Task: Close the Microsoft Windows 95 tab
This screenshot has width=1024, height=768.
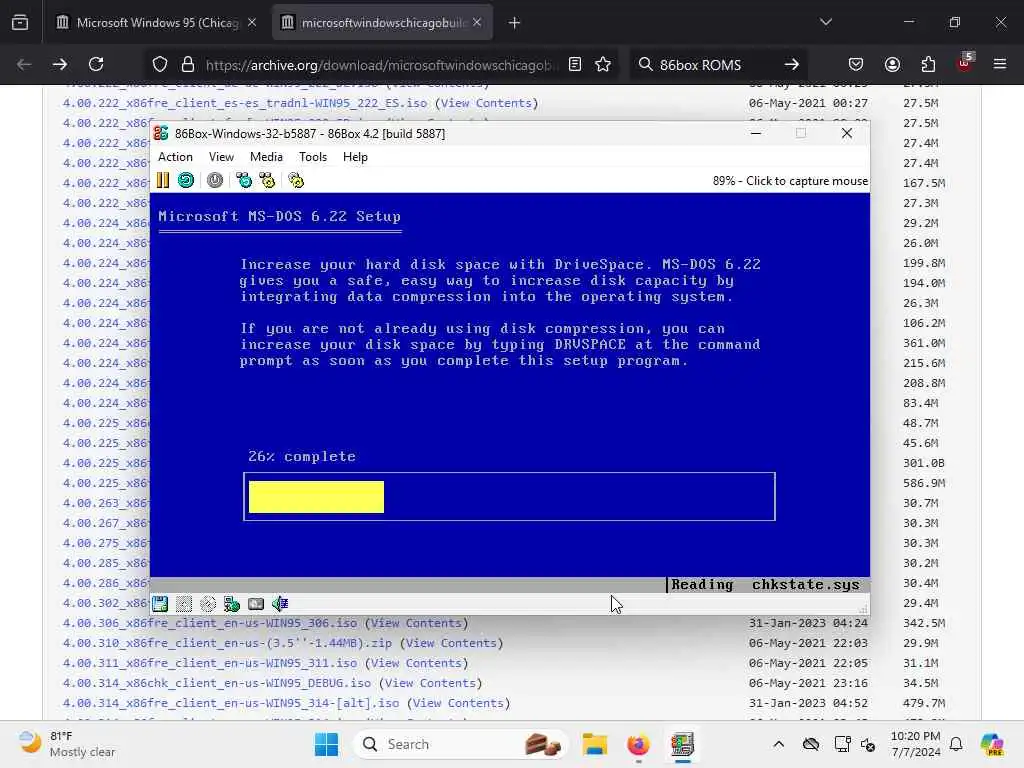Action: 252,22
